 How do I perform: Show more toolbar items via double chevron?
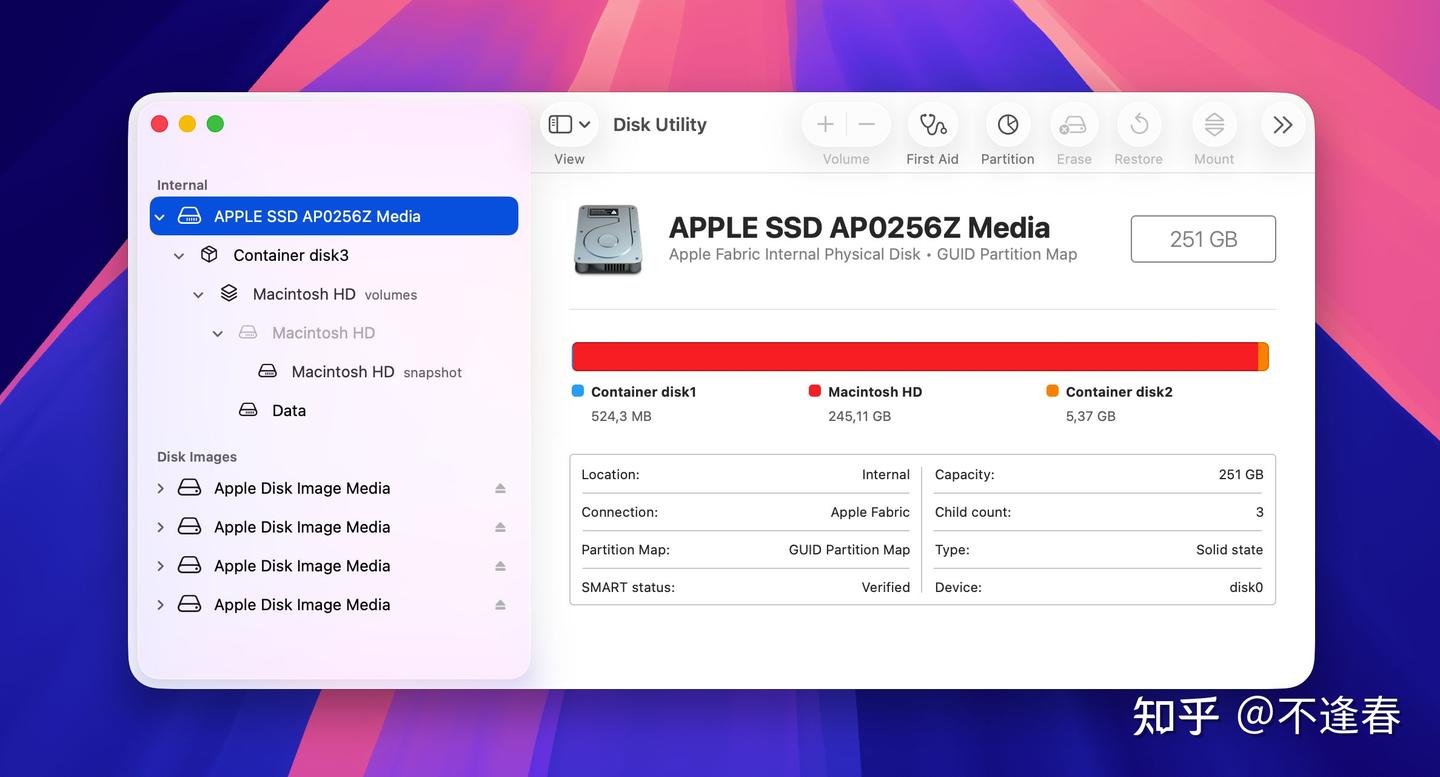1283,125
